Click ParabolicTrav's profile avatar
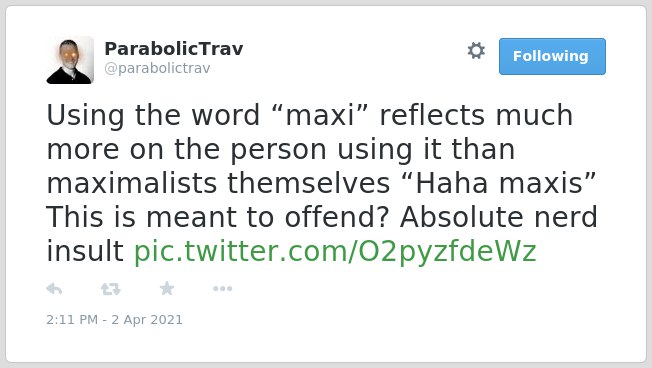 pyautogui.click(x=70, y=60)
